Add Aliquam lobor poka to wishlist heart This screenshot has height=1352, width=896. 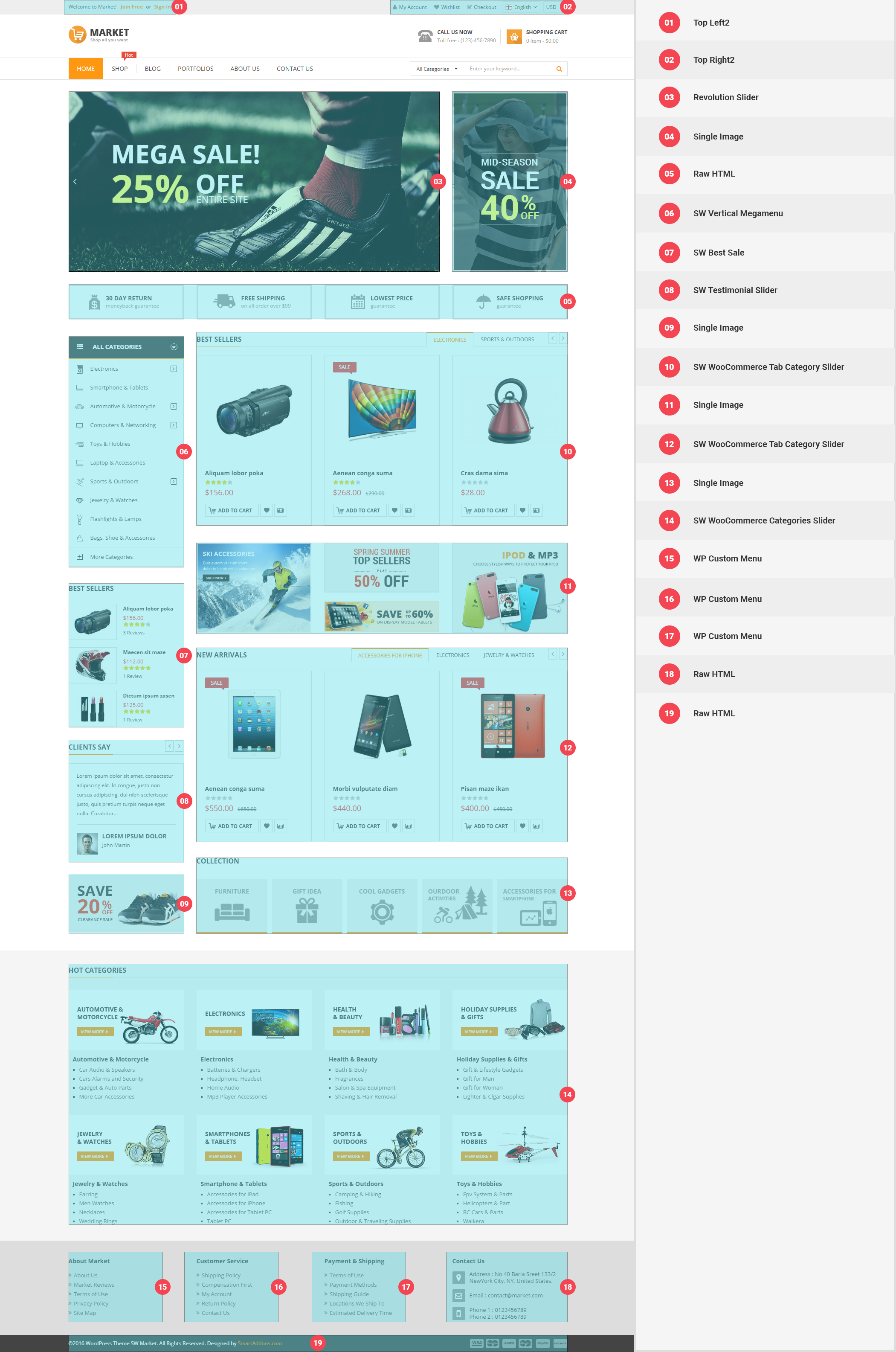click(266, 511)
